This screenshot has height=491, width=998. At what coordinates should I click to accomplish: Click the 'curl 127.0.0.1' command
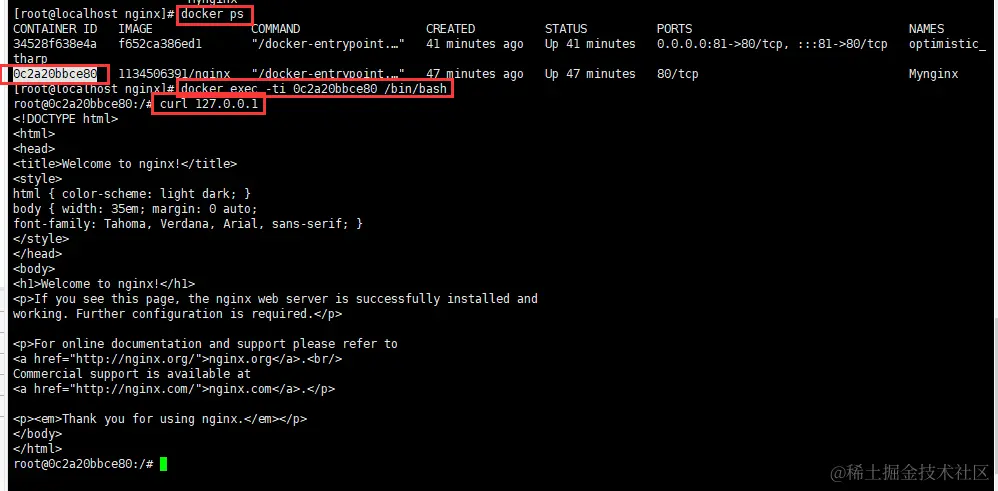209,104
